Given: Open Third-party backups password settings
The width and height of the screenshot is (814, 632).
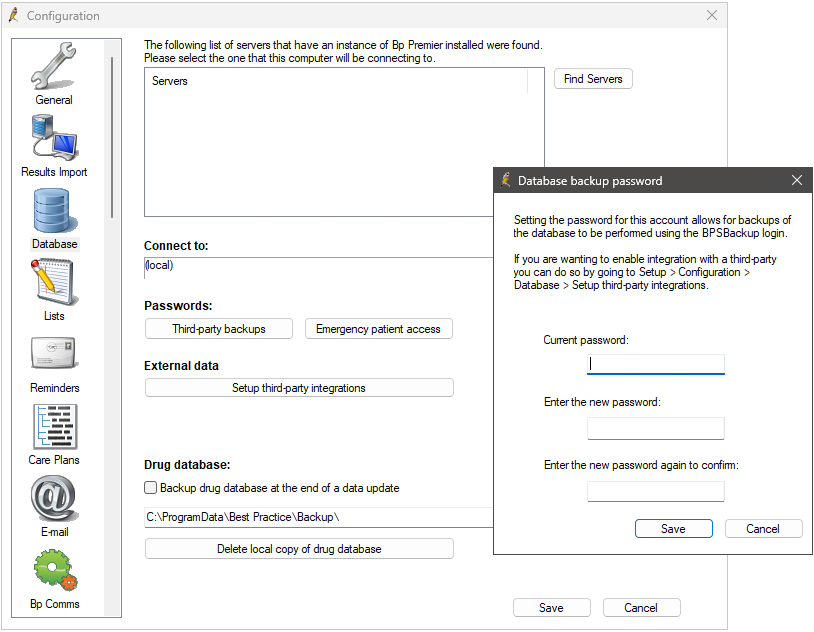Looking at the screenshot, I should (219, 329).
